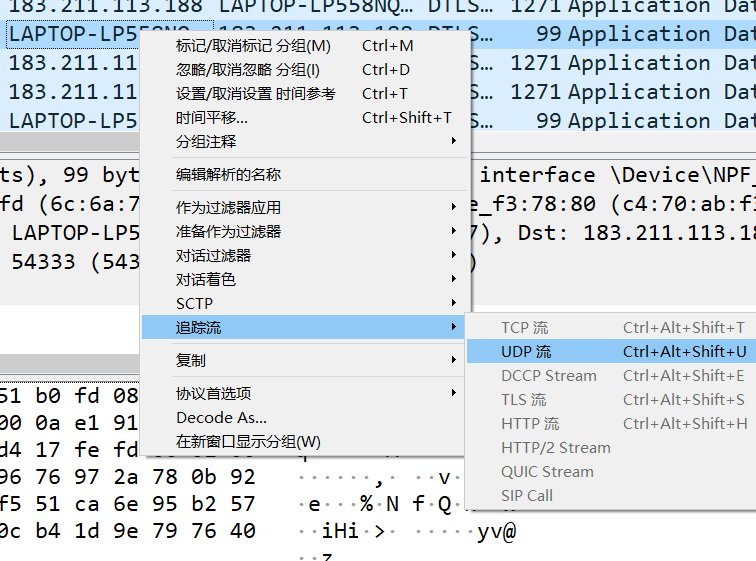Click hex row starting f5 51 ca 6e

pos(127,504)
